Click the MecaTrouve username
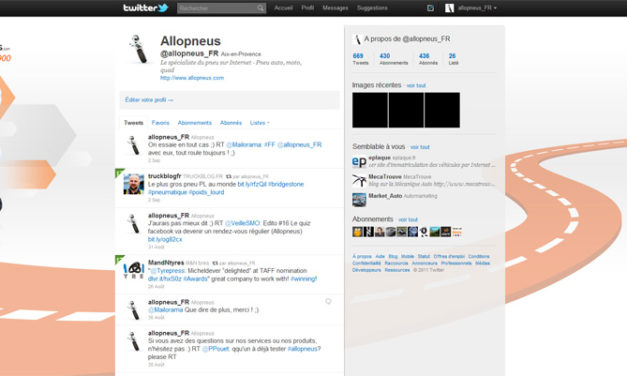The image size is (627, 376). 385,177
